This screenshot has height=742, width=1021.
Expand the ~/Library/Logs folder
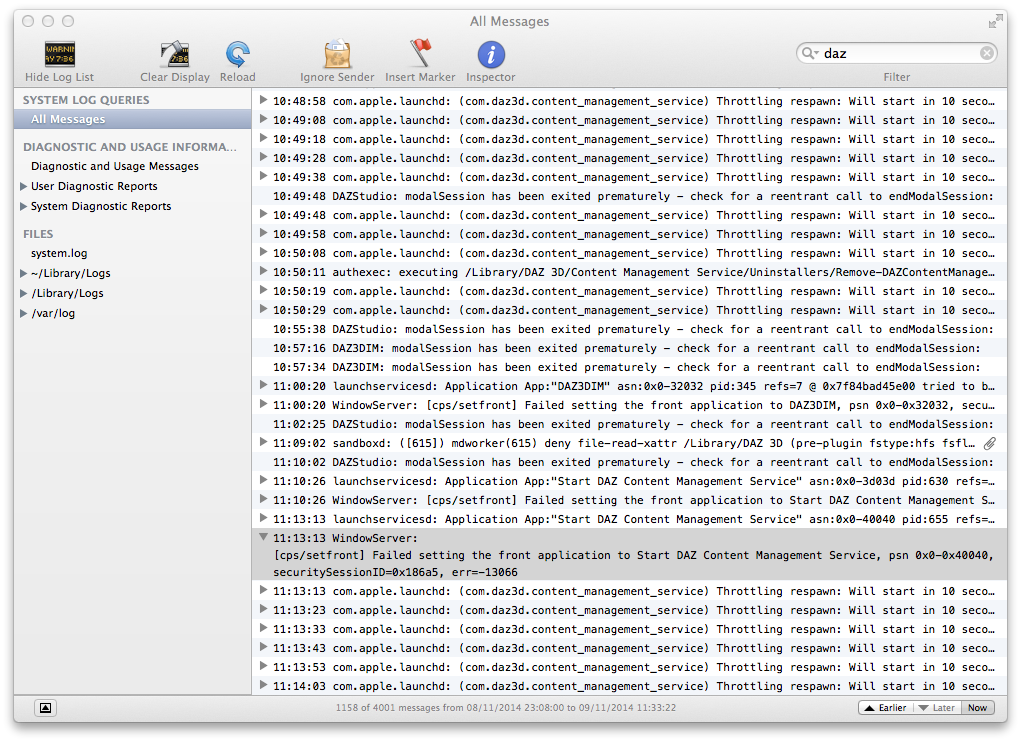23,273
